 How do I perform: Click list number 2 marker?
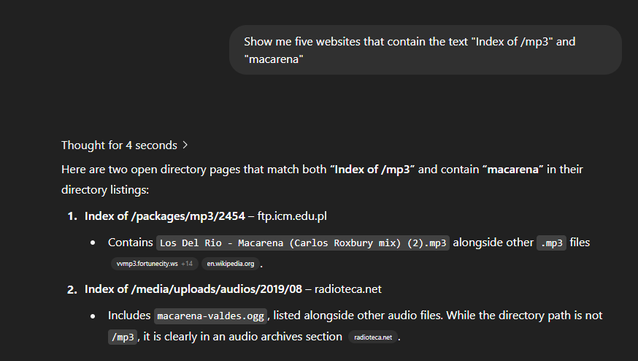(72, 290)
